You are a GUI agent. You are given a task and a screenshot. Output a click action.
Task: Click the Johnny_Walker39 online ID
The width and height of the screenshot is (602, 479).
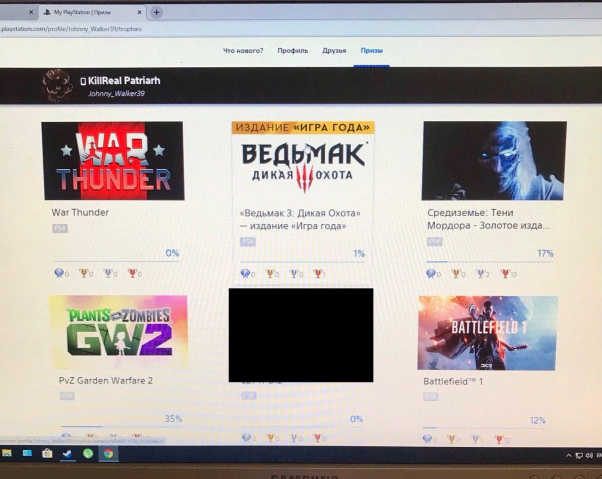tap(116, 93)
